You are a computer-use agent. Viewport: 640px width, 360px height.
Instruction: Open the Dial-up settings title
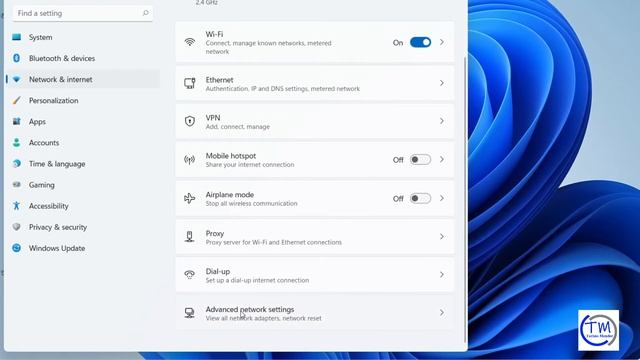coord(218,271)
